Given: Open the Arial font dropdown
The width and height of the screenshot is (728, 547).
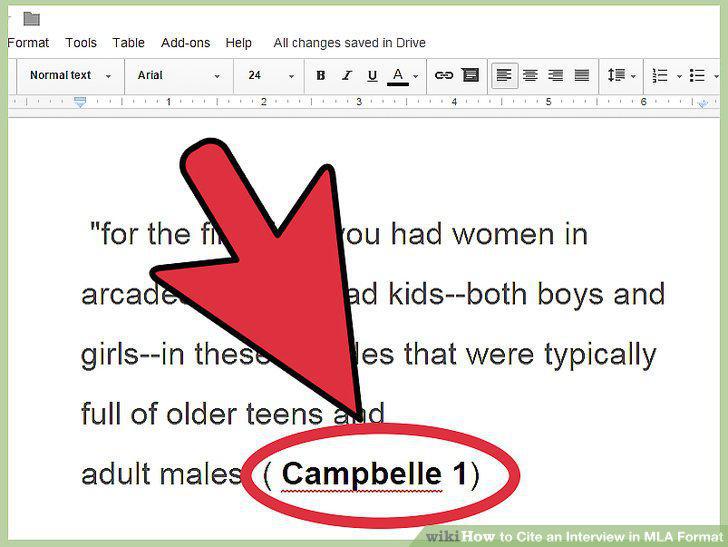Looking at the screenshot, I should point(179,75).
